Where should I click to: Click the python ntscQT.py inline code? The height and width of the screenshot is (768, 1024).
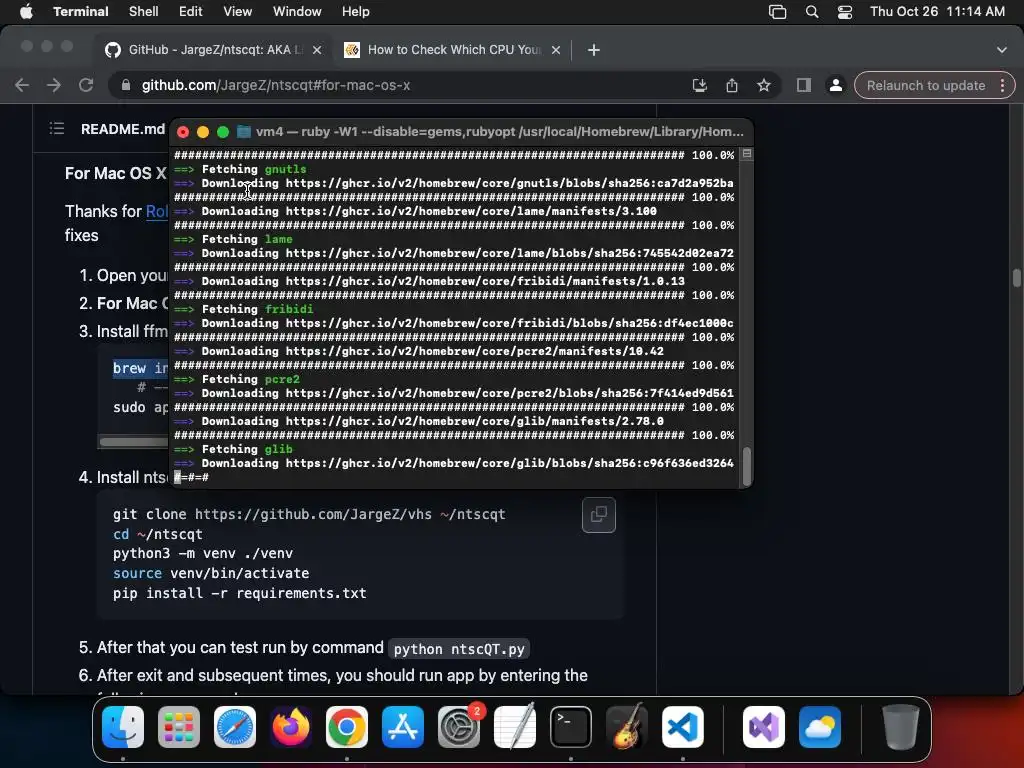(x=459, y=649)
